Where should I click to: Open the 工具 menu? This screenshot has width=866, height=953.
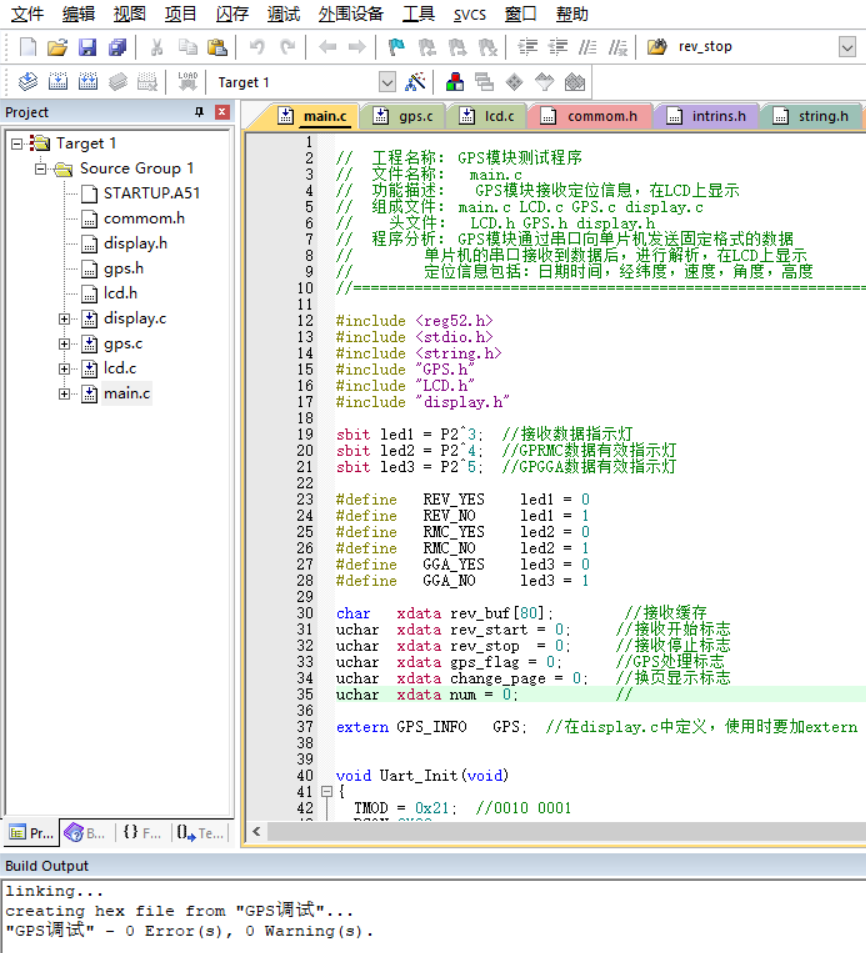[x=418, y=13]
